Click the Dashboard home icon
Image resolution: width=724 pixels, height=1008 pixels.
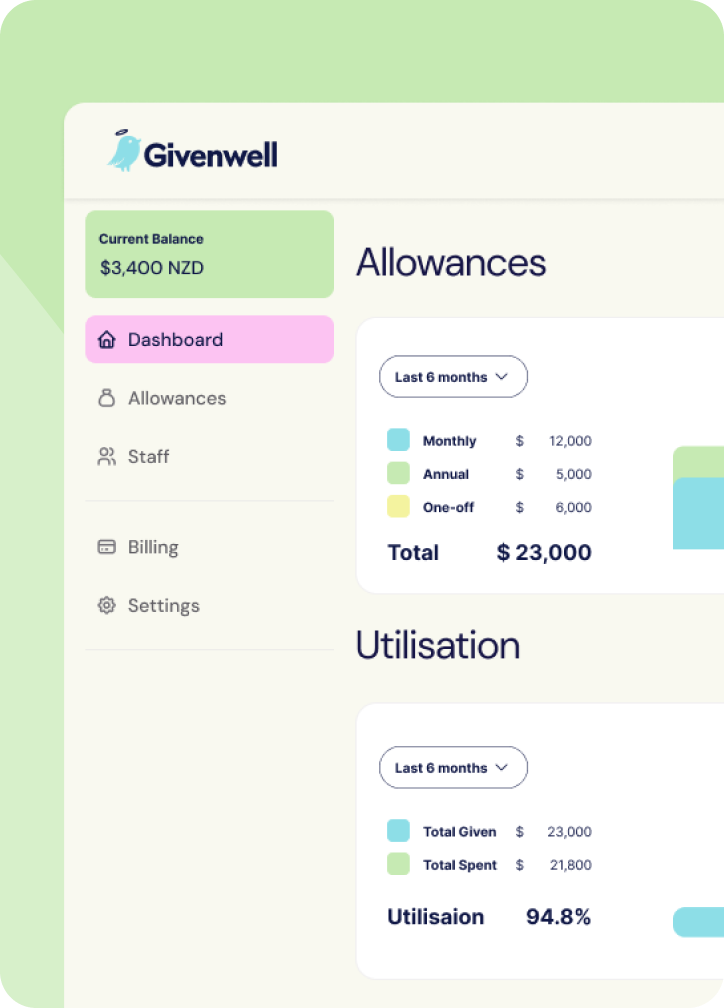pos(107,340)
